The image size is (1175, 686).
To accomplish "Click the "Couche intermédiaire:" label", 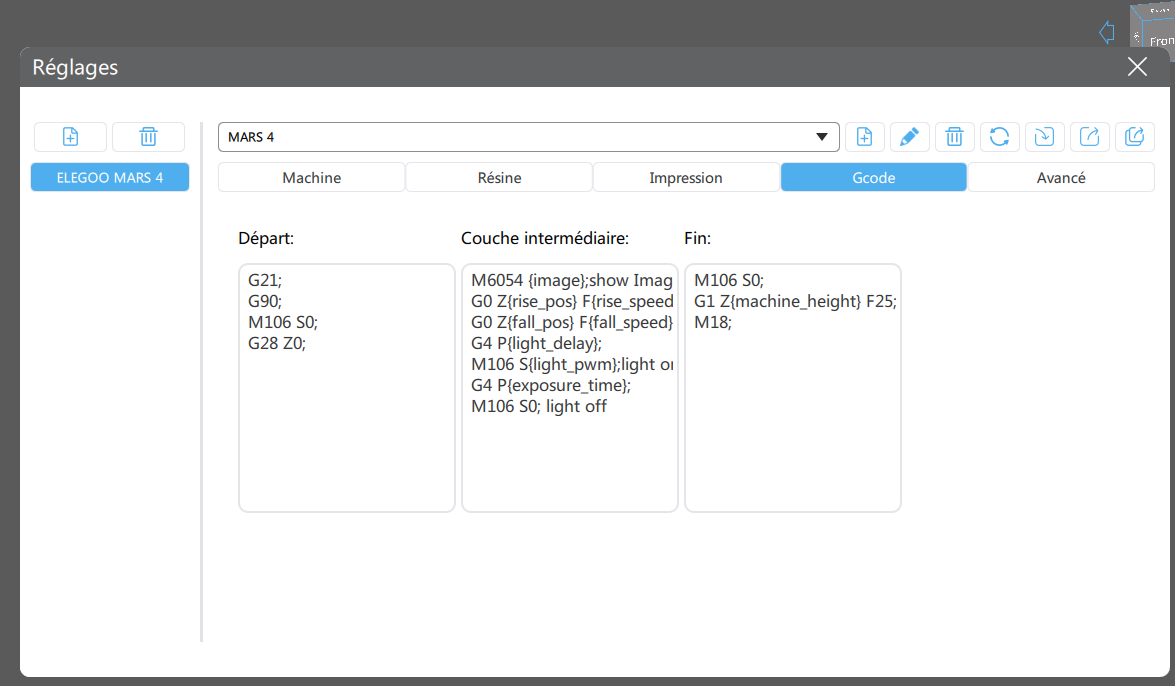I will point(545,238).
